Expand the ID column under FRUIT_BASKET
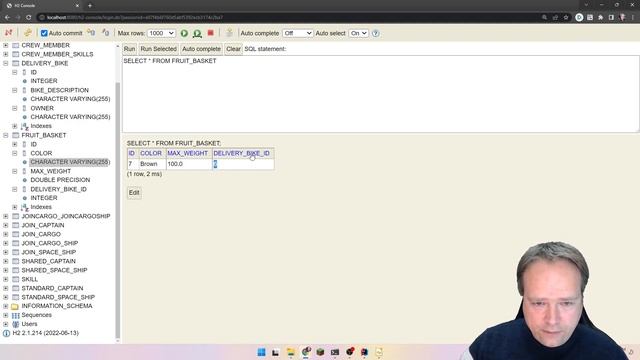The image size is (640, 360). point(15,144)
